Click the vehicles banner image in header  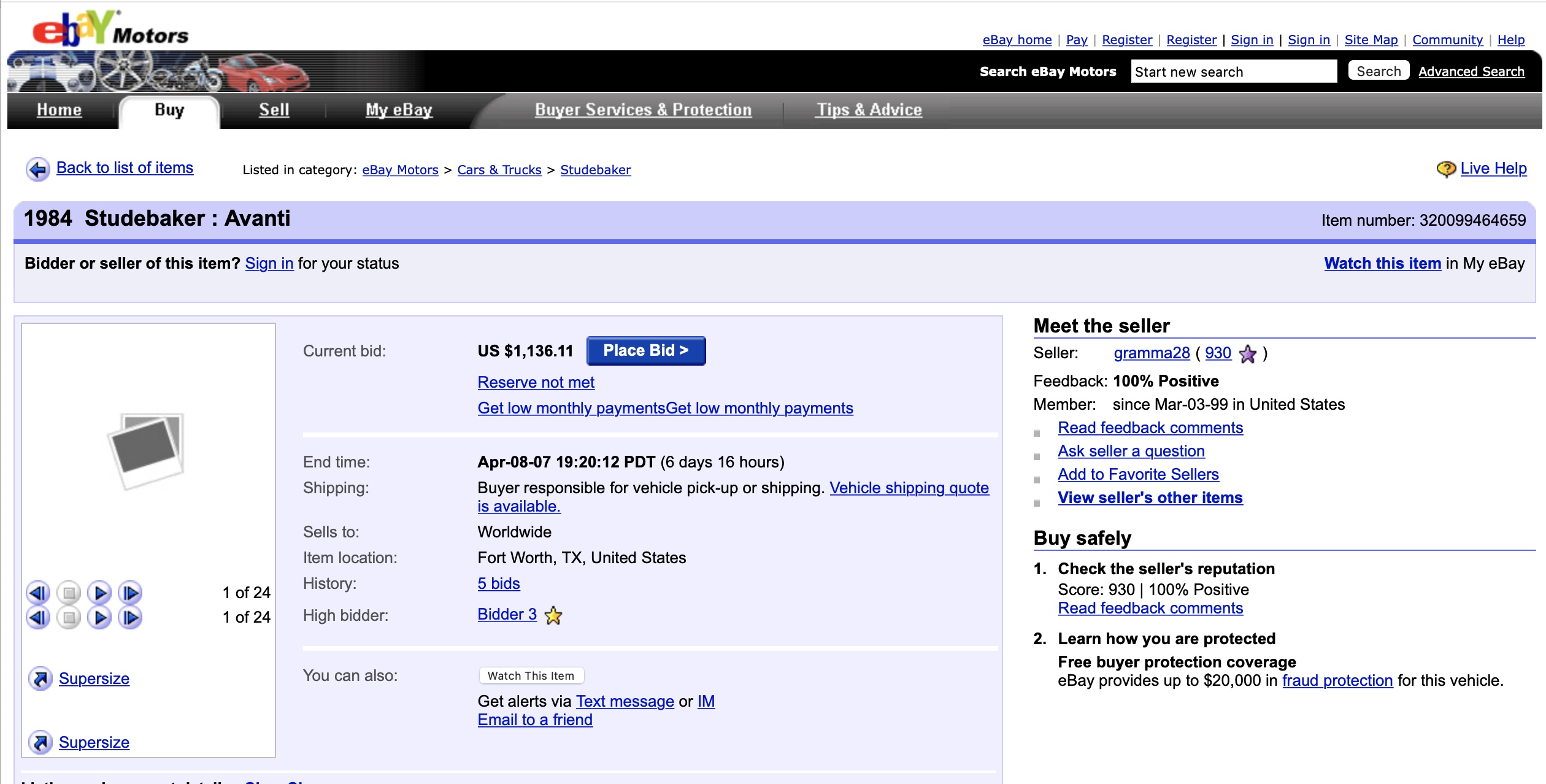pyautogui.click(x=160, y=72)
